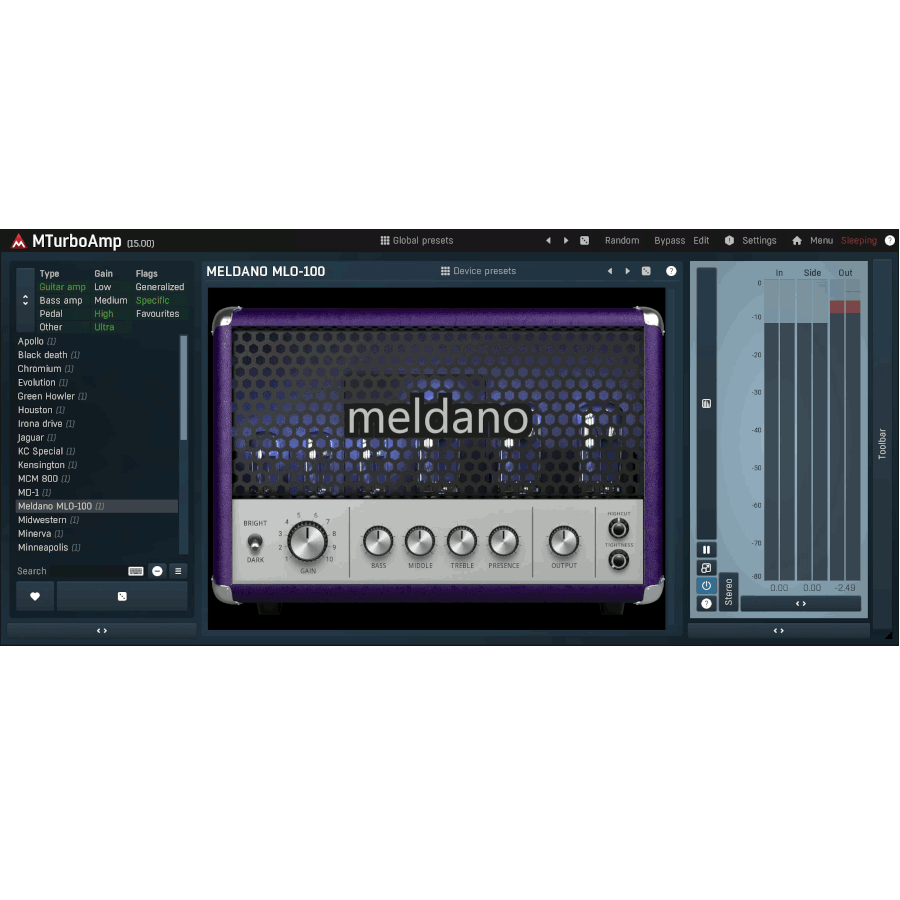Toggle Ultra gain filter
The width and height of the screenshot is (900, 900).
104,327
